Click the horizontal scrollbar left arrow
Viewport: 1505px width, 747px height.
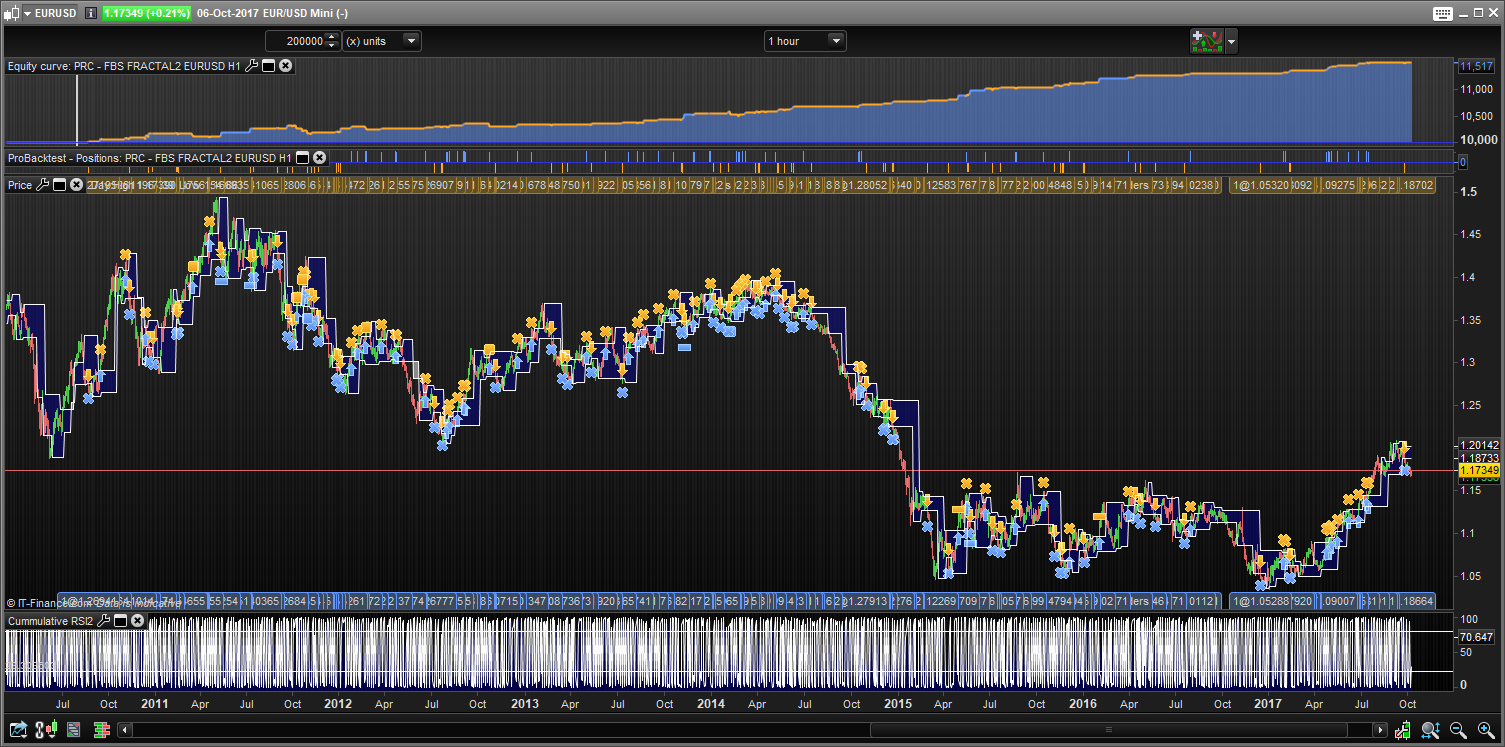click(124, 731)
